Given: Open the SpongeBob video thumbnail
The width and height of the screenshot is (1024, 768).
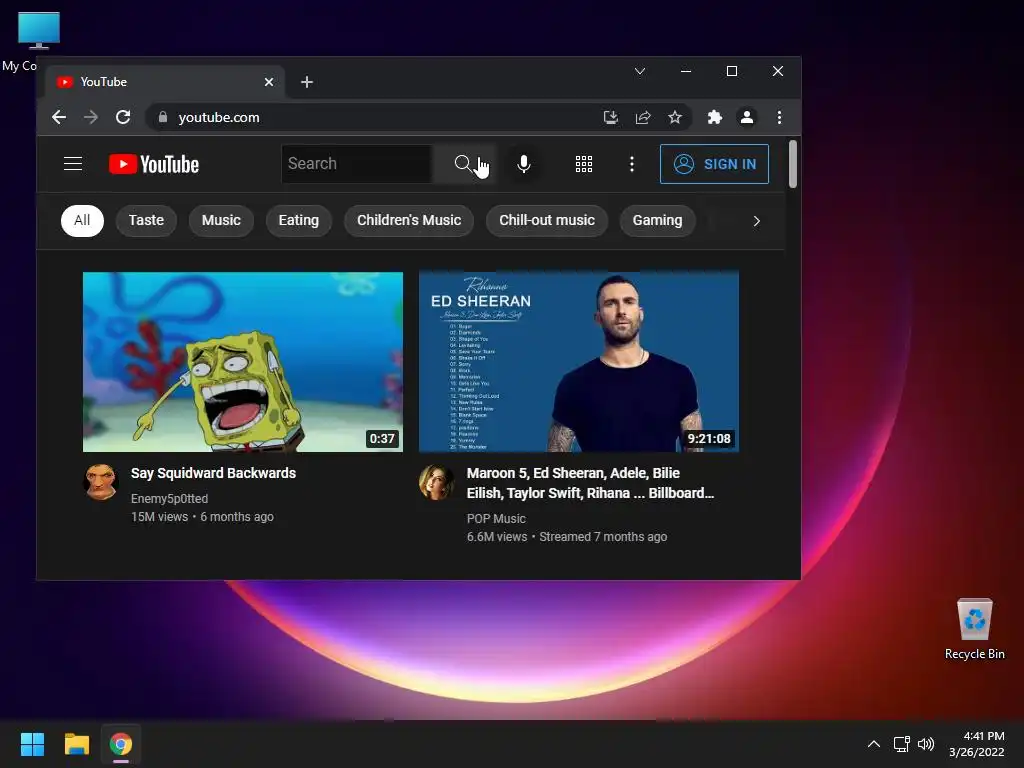Looking at the screenshot, I should (x=243, y=362).
